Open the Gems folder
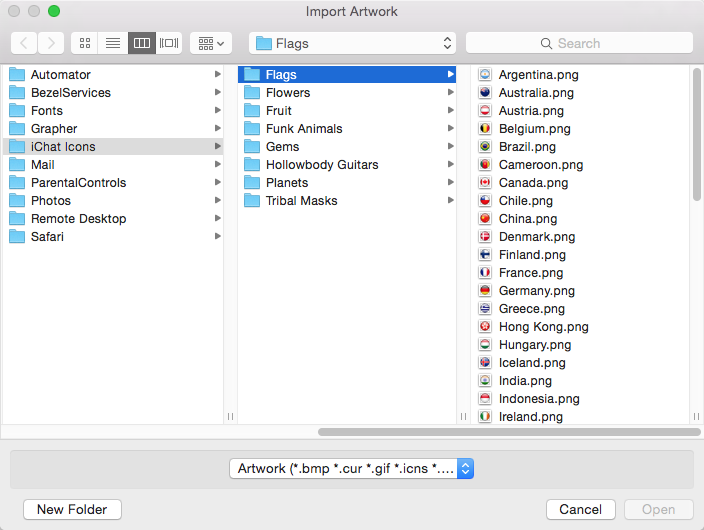The image size is (704, 530). point(347,146)
